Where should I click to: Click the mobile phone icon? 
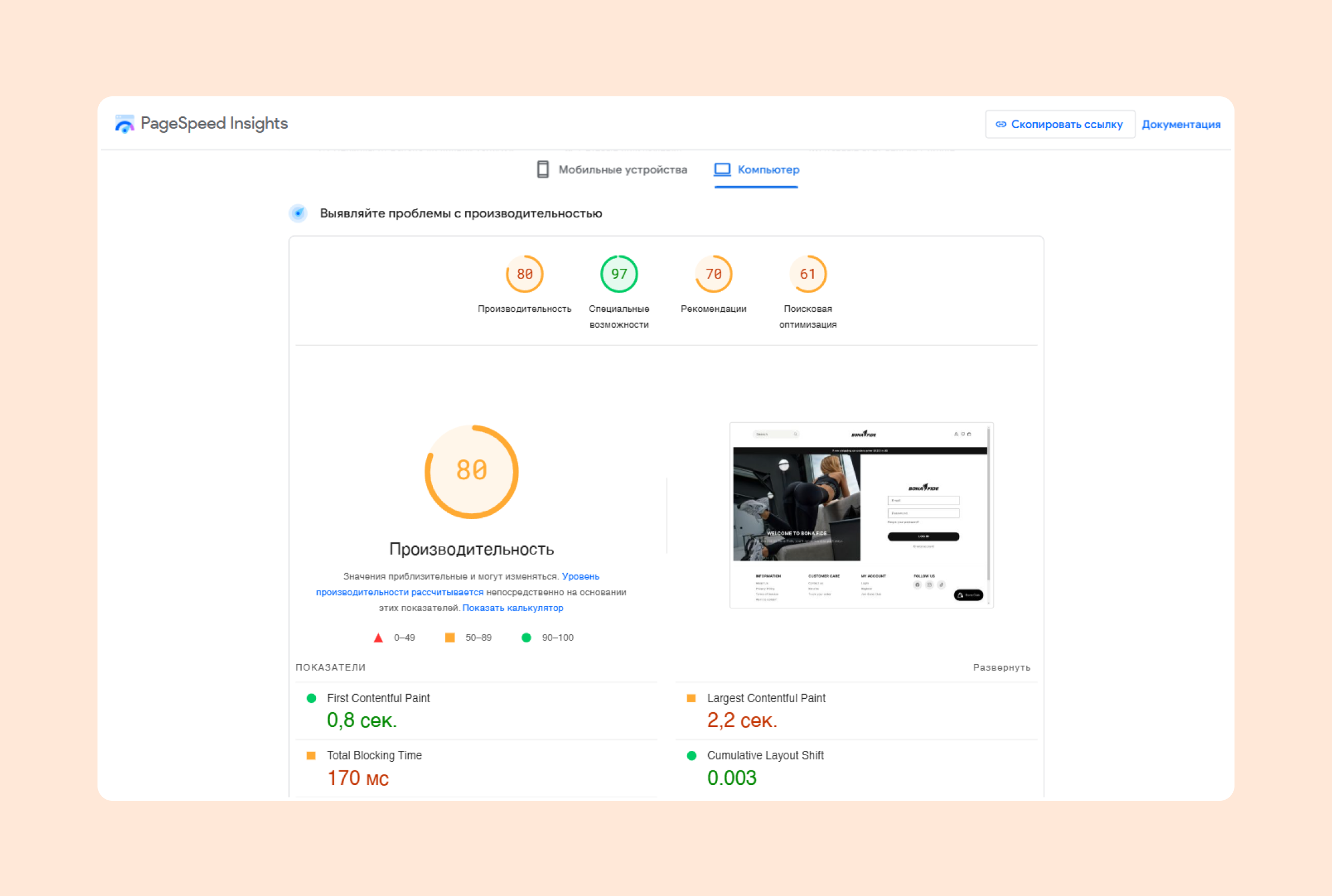[x=543, y=170]
